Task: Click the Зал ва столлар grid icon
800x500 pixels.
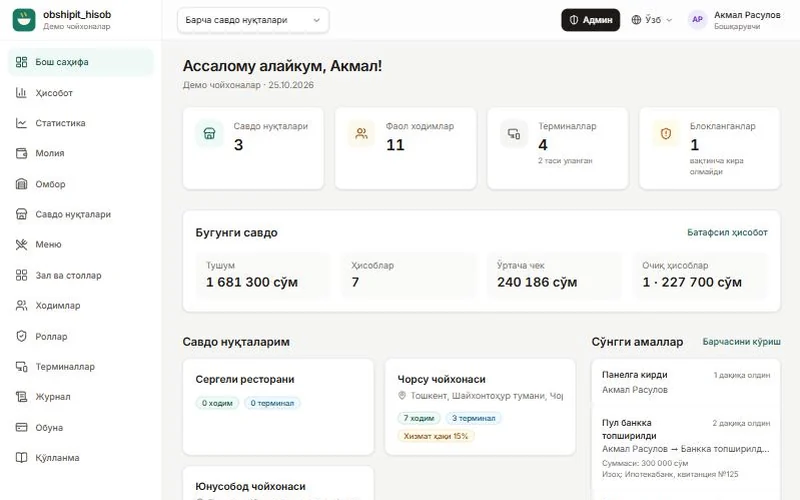Action: (21, 275)
